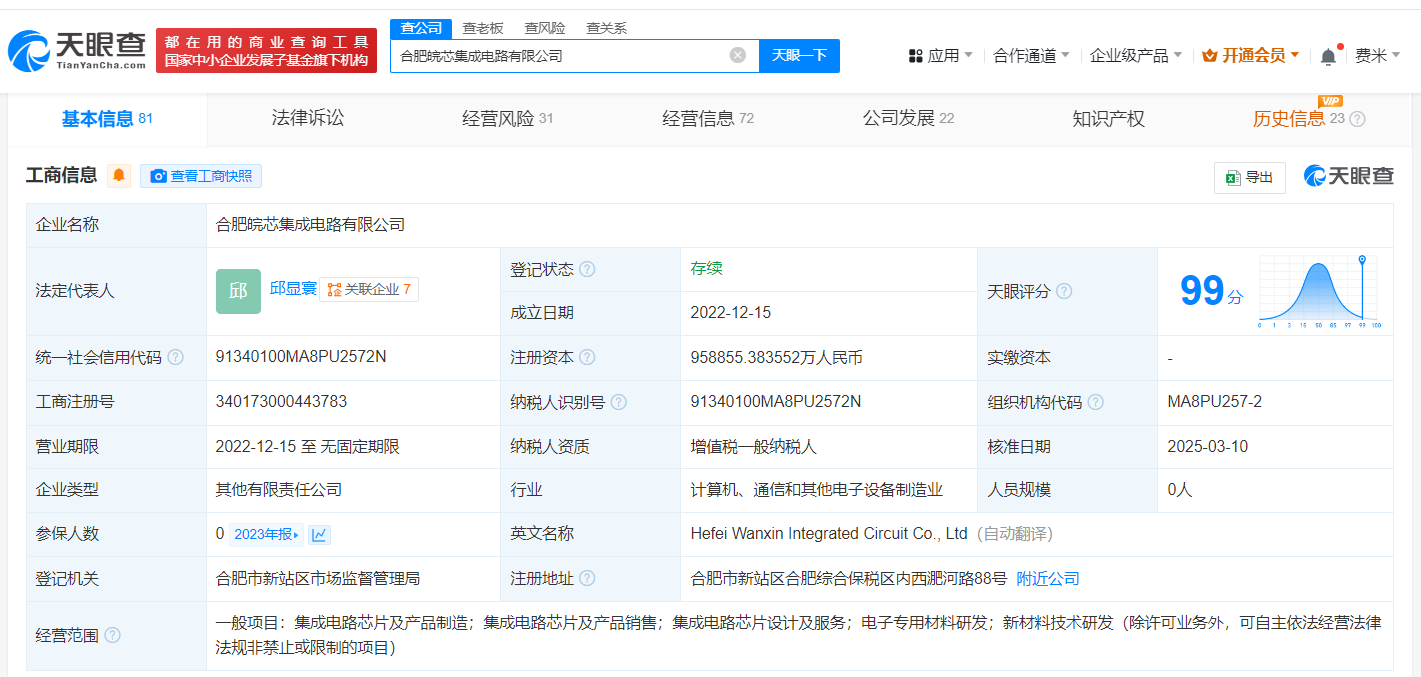Screen dimensions: 1421x677
Task: Click the help icon next to 统一社会信用代码
Action: click(x=176, y=357)
